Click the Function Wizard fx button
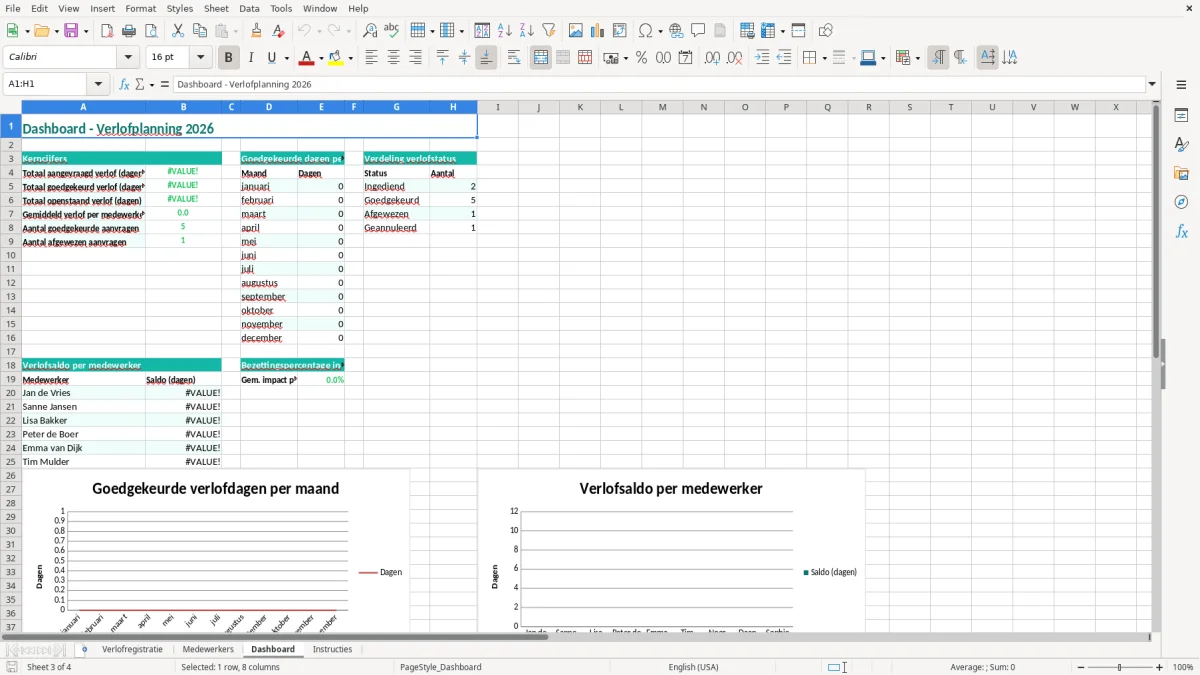 click(124, 85)
